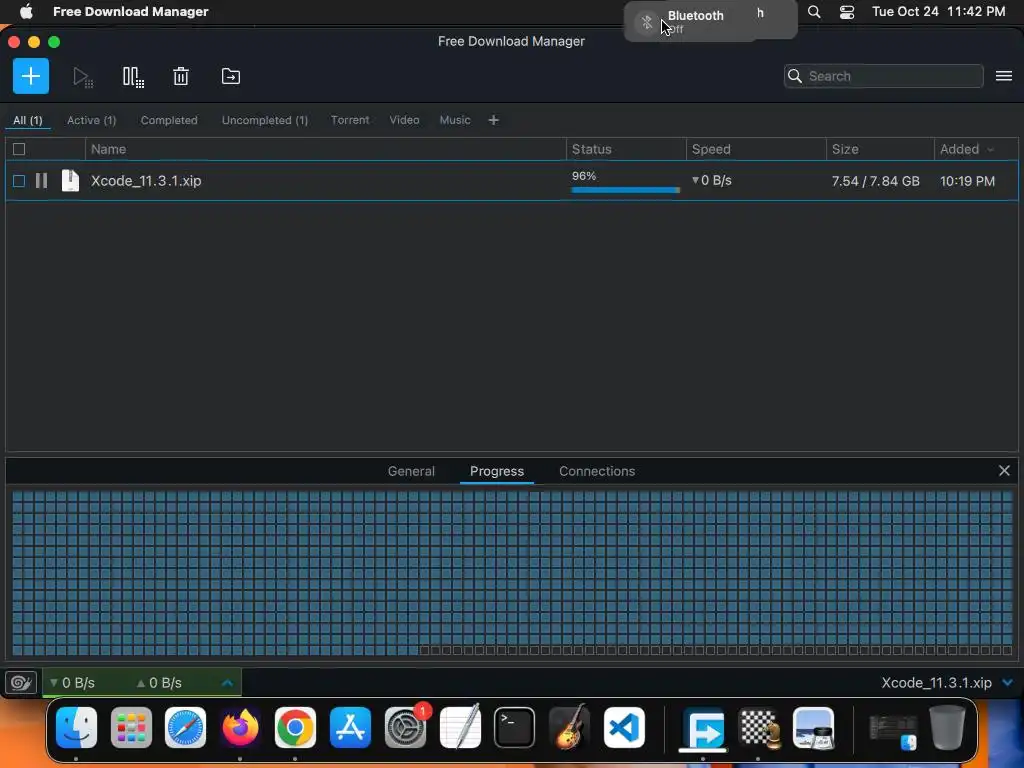Delete selected download with trash icon
Image resolution: width=1024 pixels, height=768 pixels.
[x=181, y=76]
